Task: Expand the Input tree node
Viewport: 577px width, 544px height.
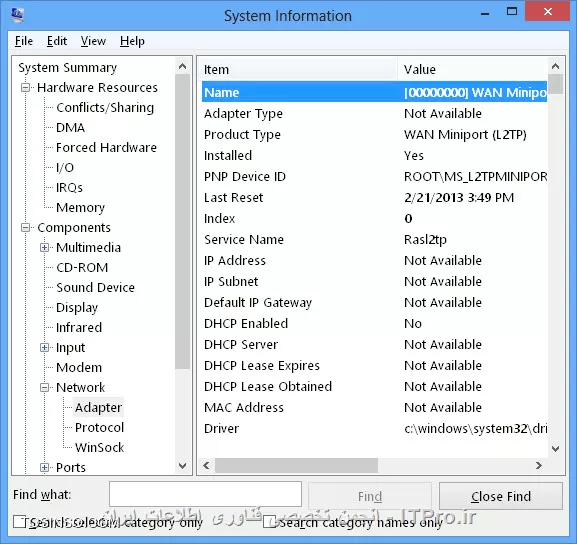Action: (x=44, y=347)
